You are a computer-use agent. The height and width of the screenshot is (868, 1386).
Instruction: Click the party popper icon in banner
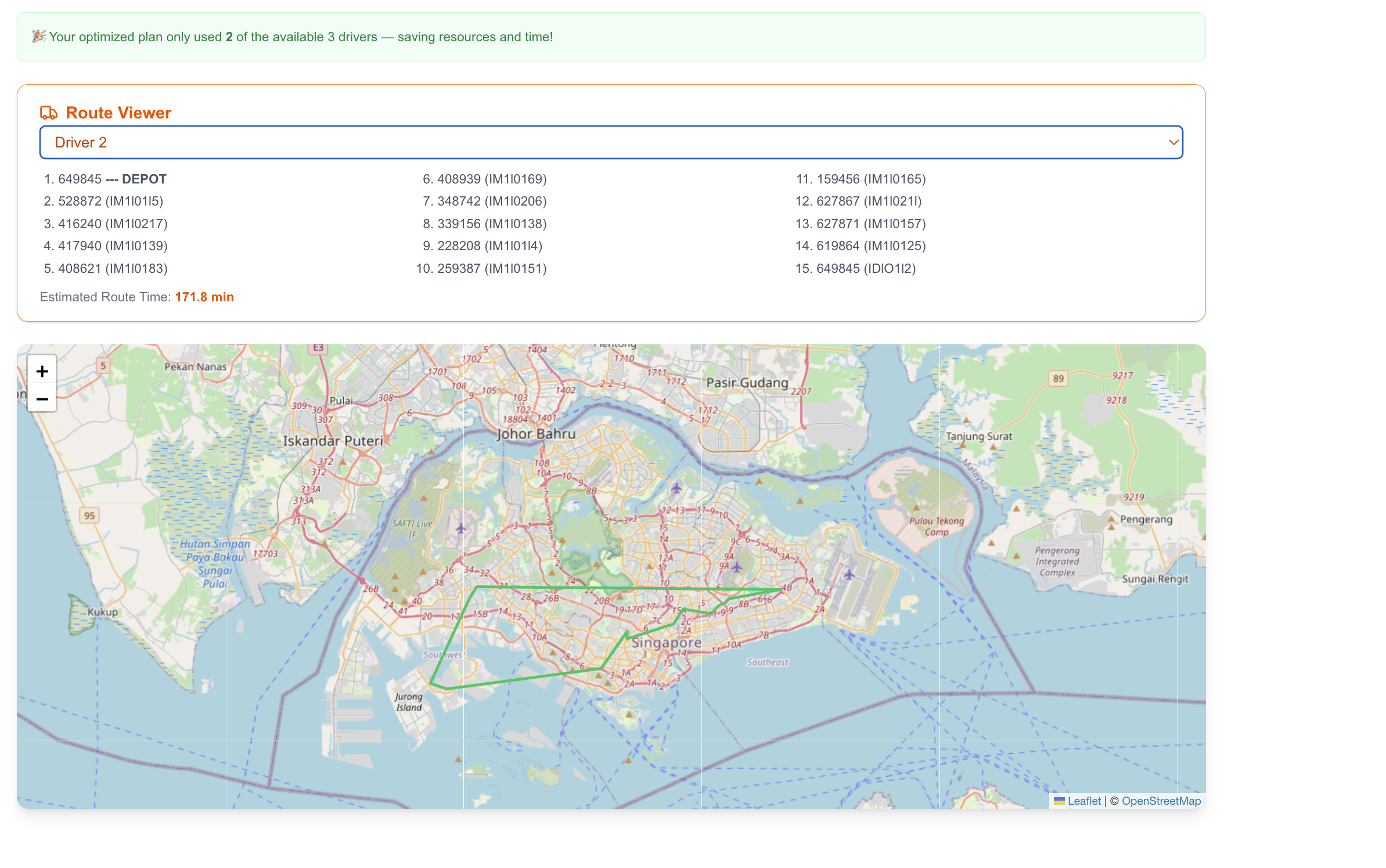(39, 37)
